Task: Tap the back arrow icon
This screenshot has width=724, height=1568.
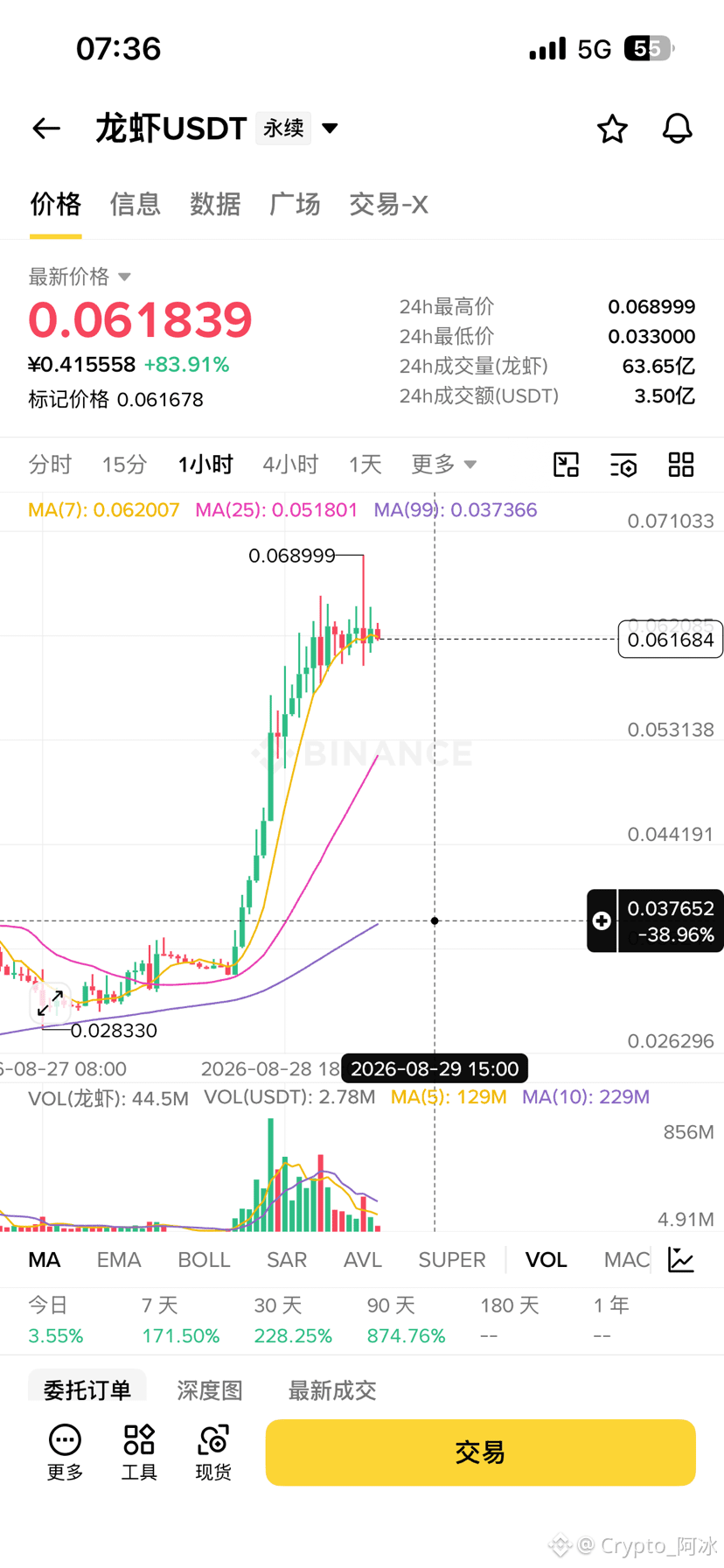Action: point(46,129)
